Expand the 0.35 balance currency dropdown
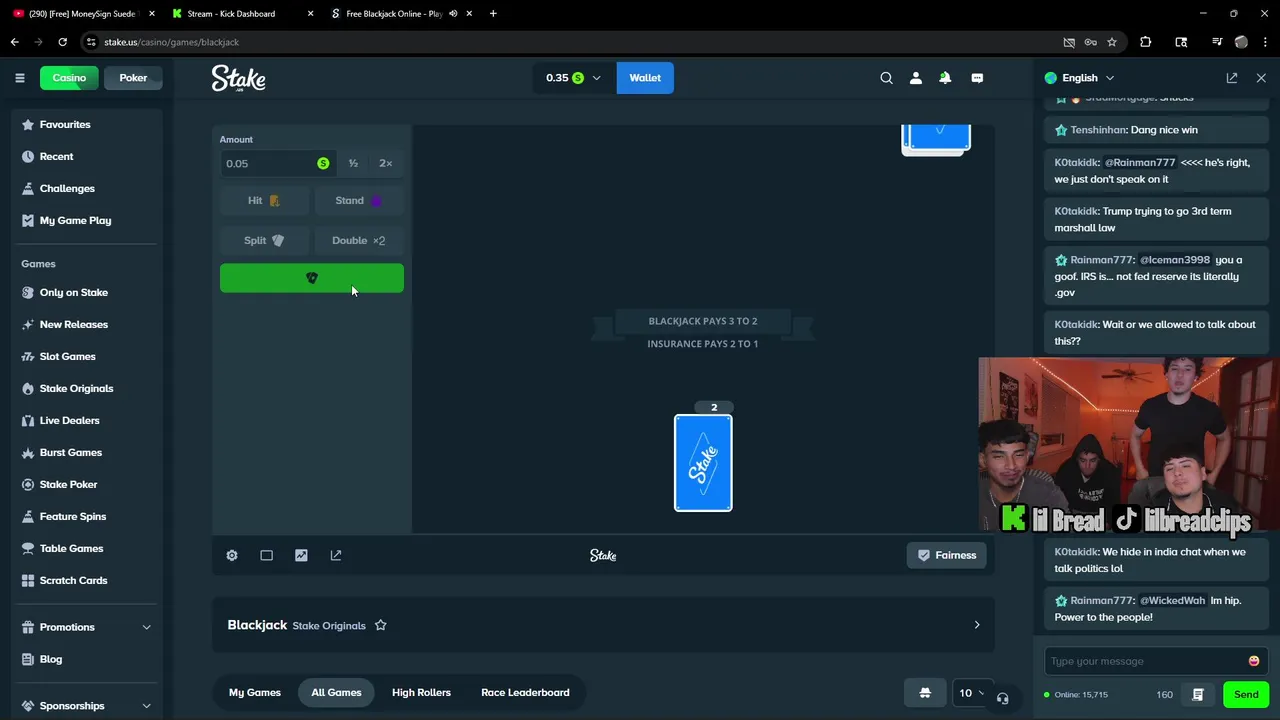Viewport: 1280px width, 720px height. [574, 78]
